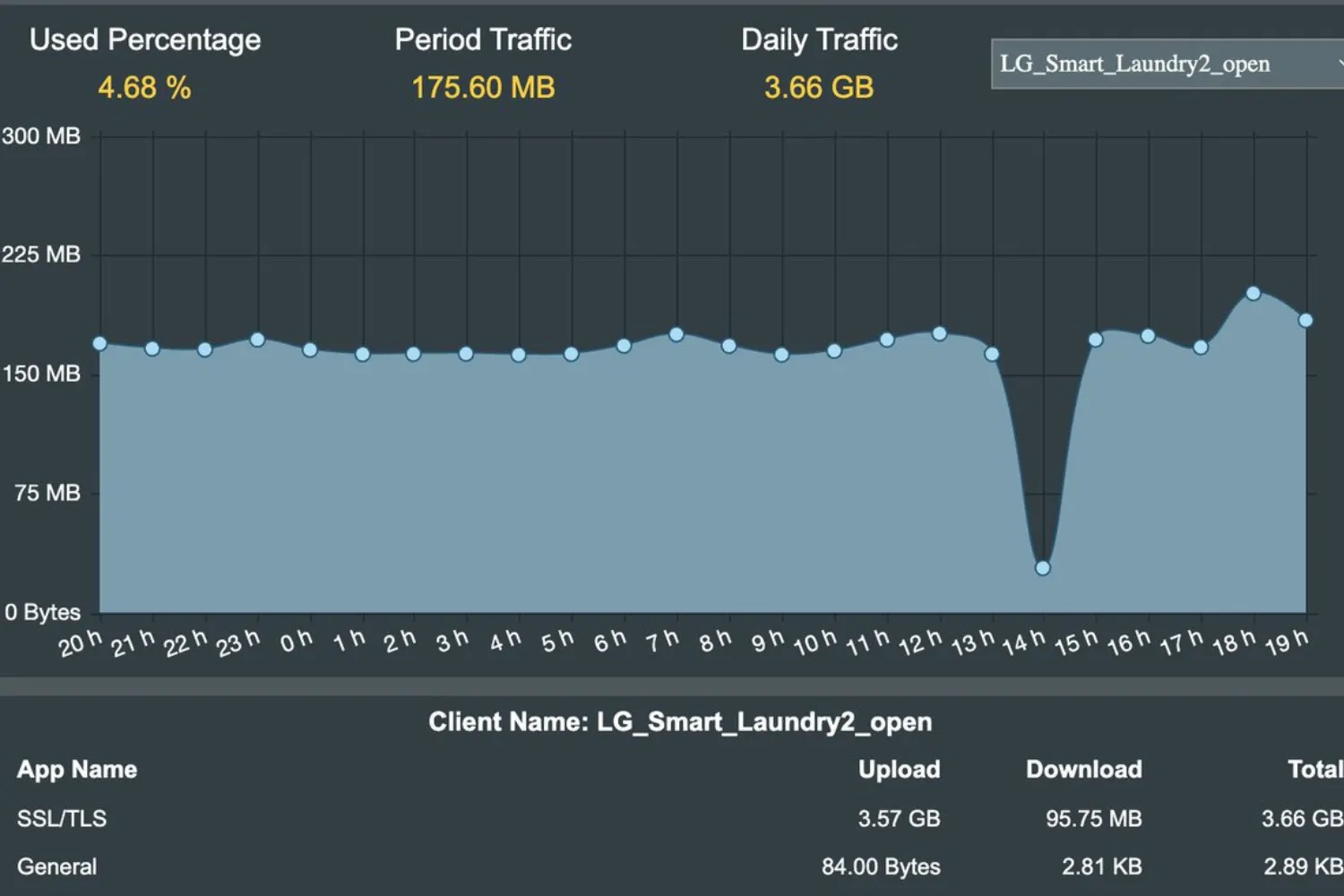
Task: Click the Period Traffic 175.60 MB value
Action: click(x=483, y=88)
